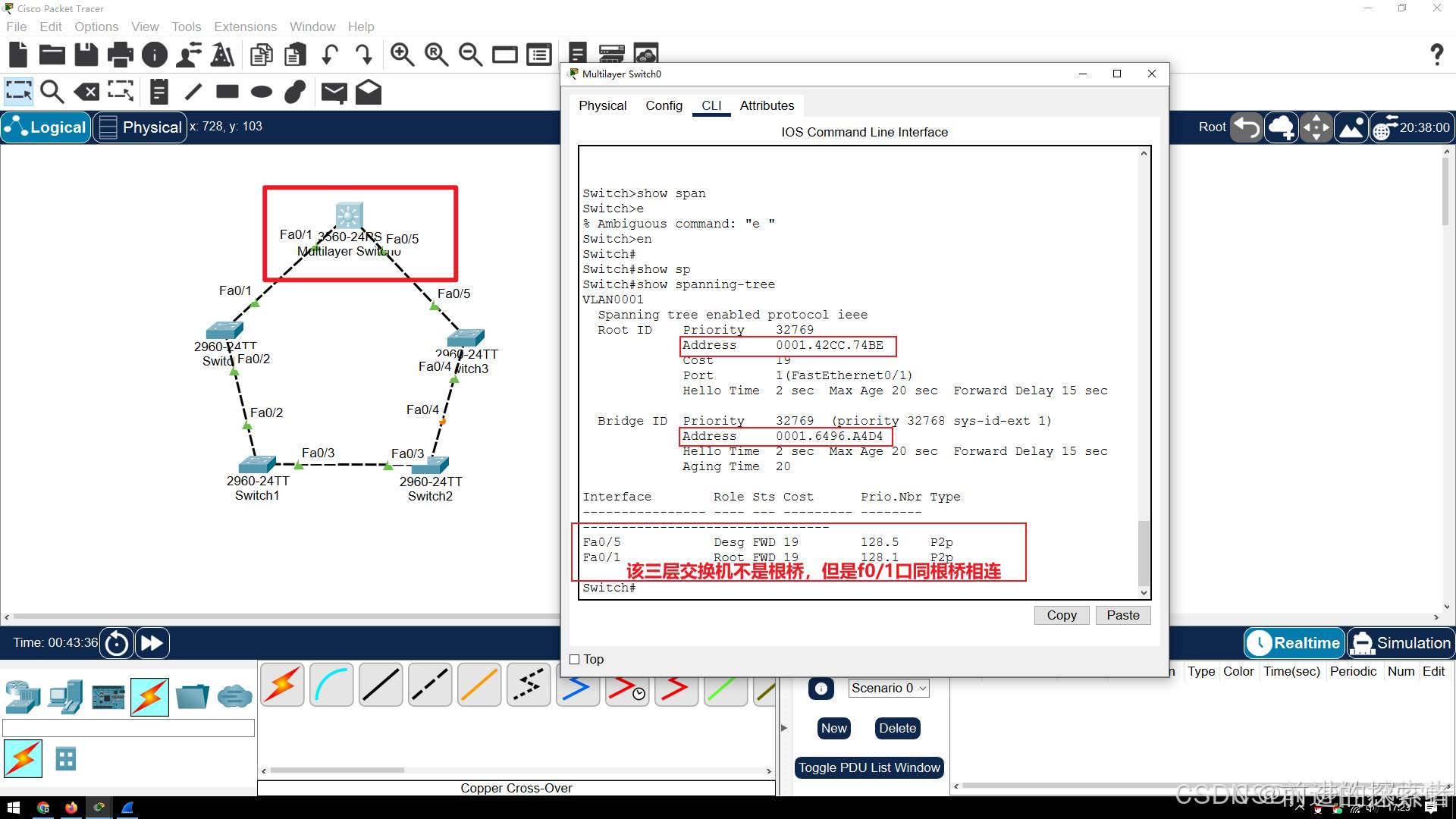Screen dimensions: 1456x819
Task: Click the New scenario button
Action: pos(834,728)
